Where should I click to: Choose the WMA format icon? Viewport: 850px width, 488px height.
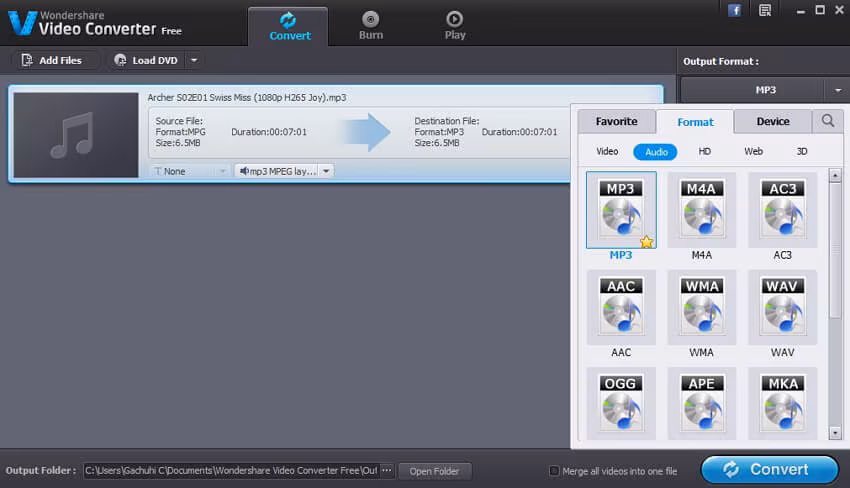tap(701, 307)
